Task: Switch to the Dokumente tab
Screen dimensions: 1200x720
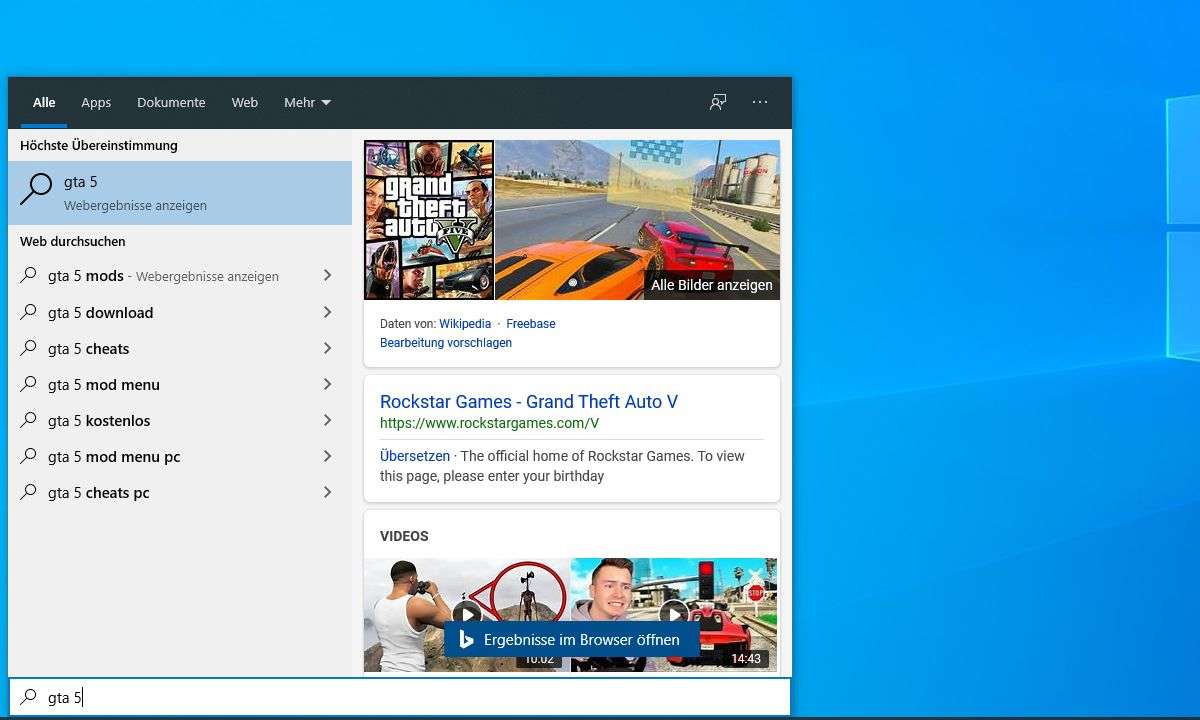Action: point(171,102)
